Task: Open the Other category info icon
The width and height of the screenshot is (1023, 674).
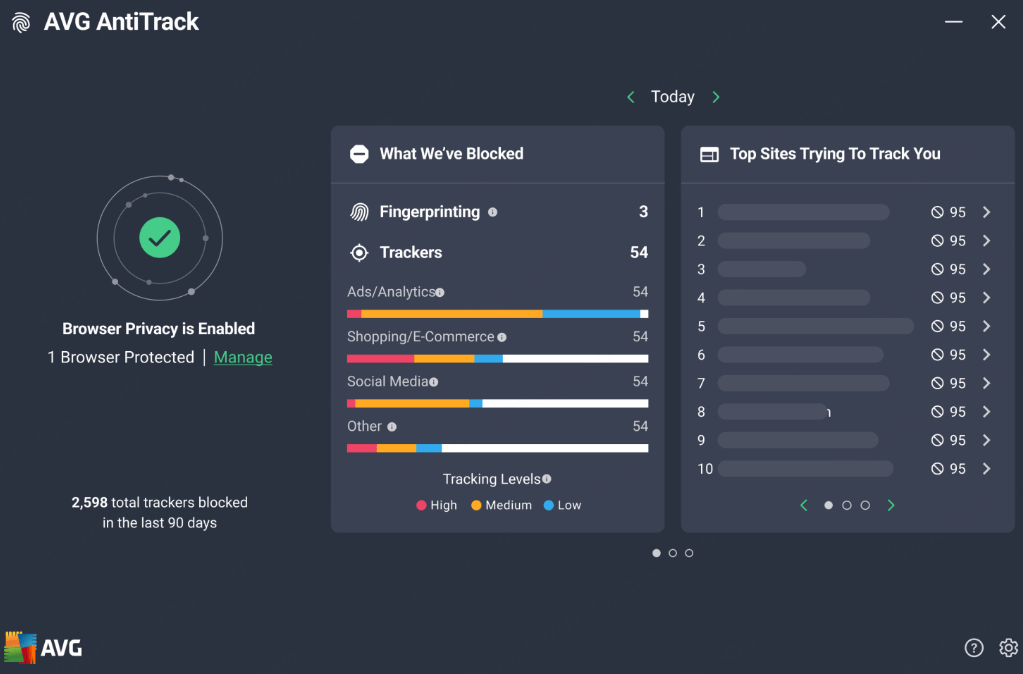Action: coord(392,427)
